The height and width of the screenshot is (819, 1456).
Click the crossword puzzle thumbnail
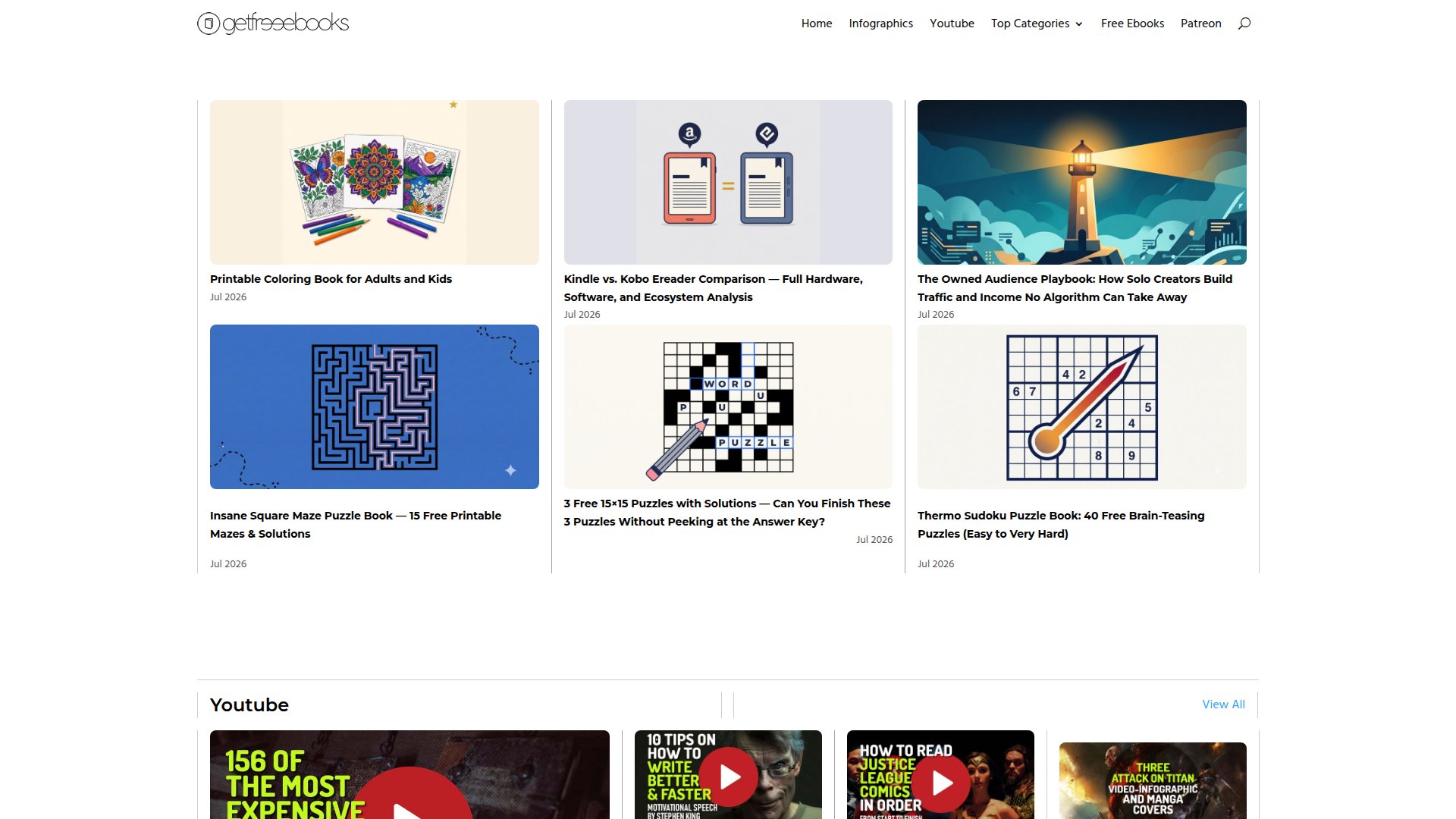[x=728, y=406]
